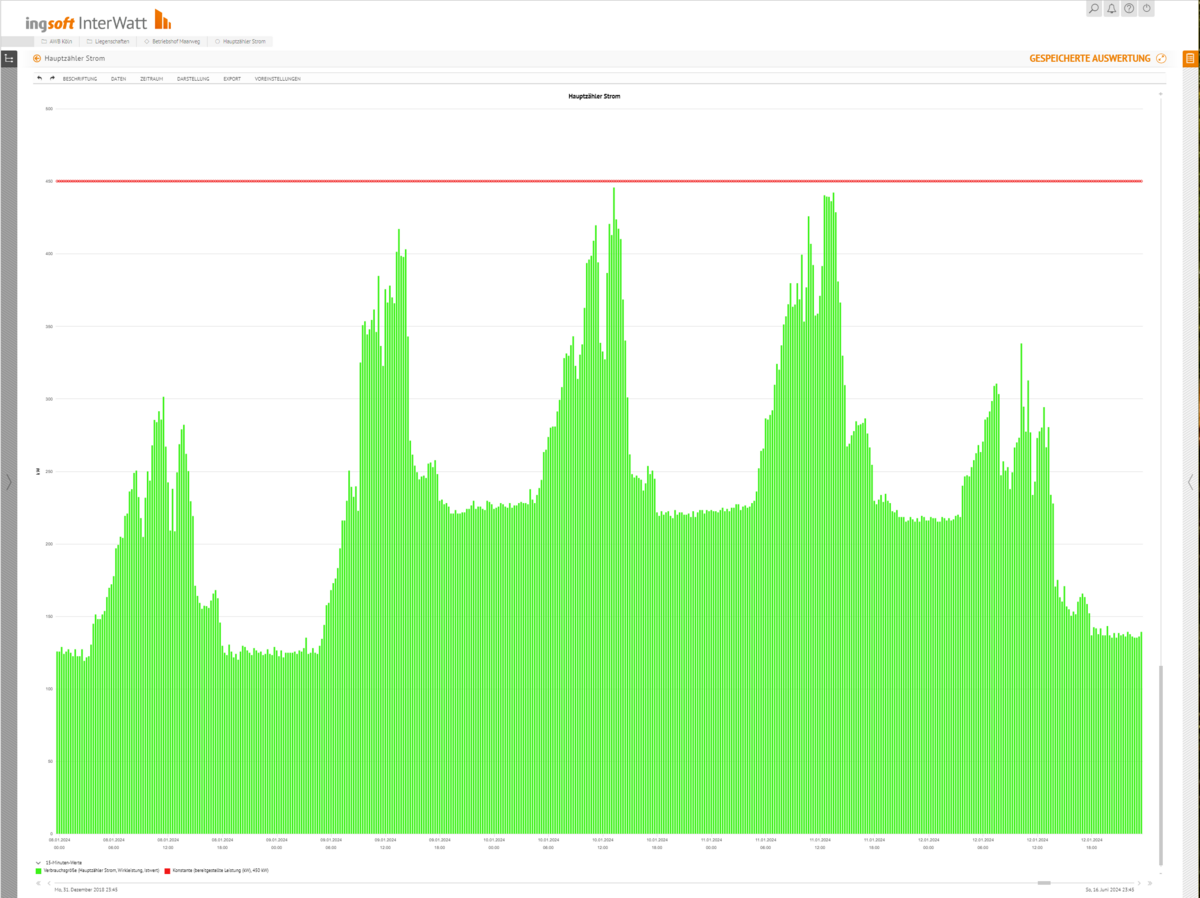The image size is (1200, 898).
Task: Click the undo arrow in toolbar
Action: [40, 78]
